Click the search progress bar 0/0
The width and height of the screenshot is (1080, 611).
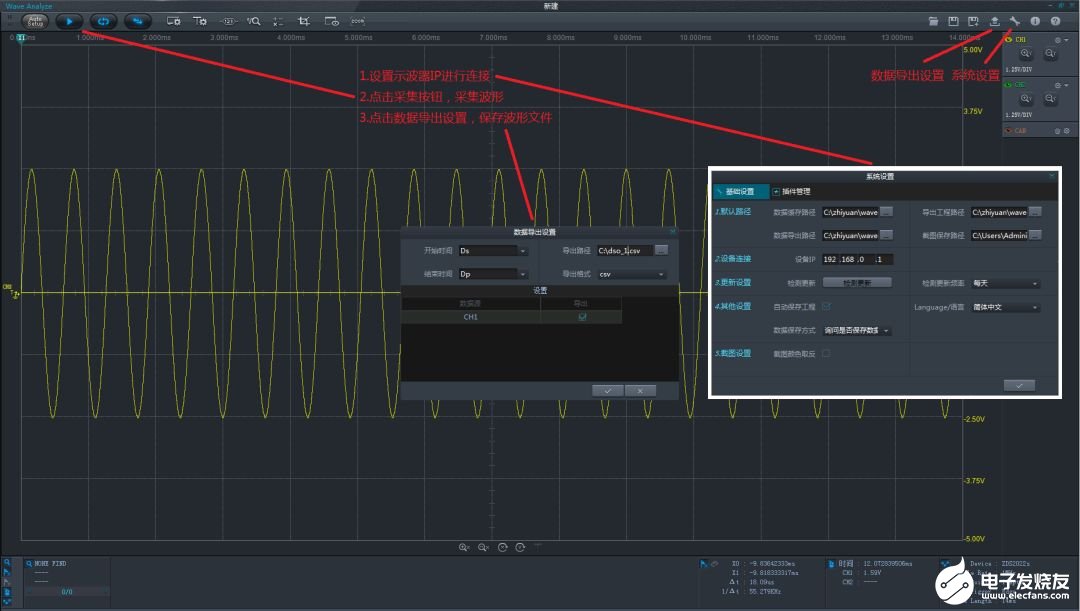pos(67,592)
